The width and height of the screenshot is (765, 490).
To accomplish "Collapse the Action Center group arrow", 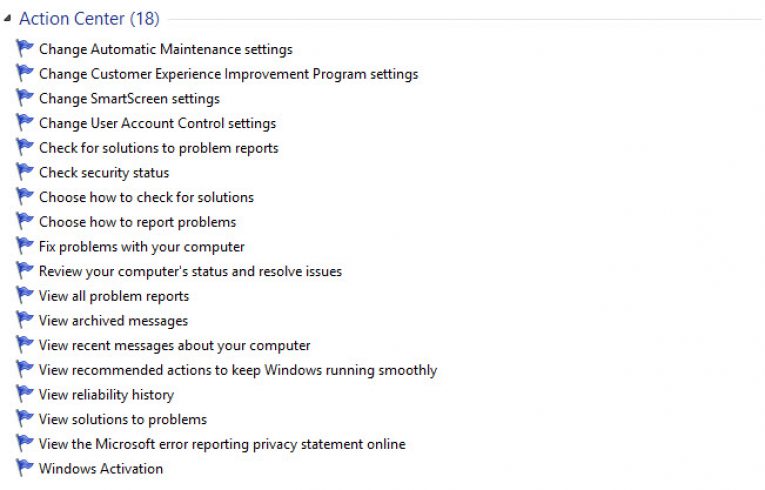I will [7, 19].
